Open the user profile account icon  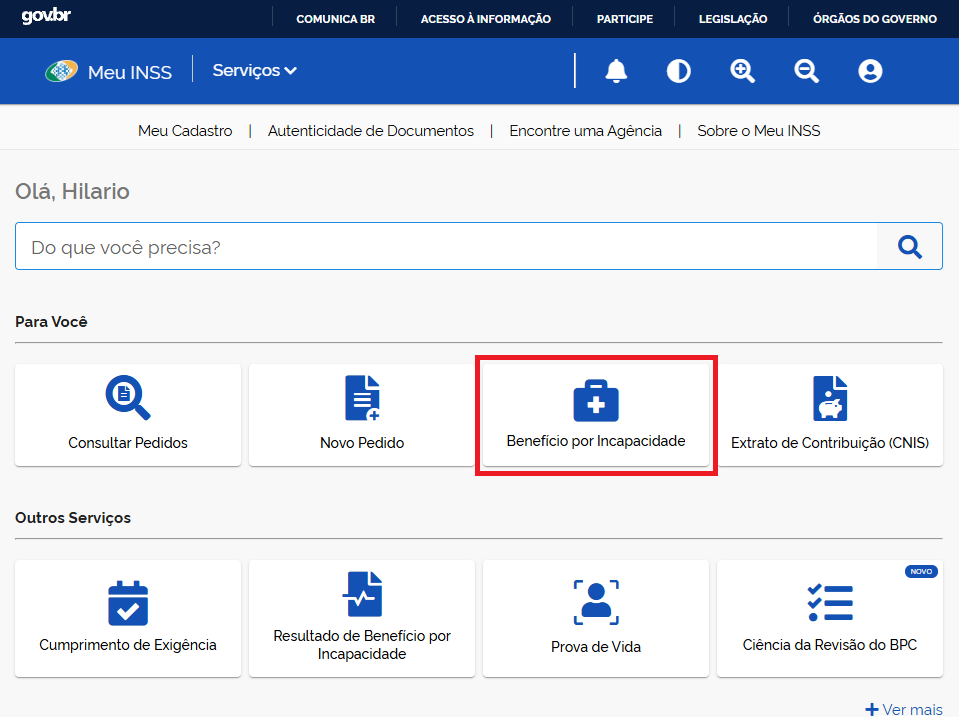coord(870,71)
